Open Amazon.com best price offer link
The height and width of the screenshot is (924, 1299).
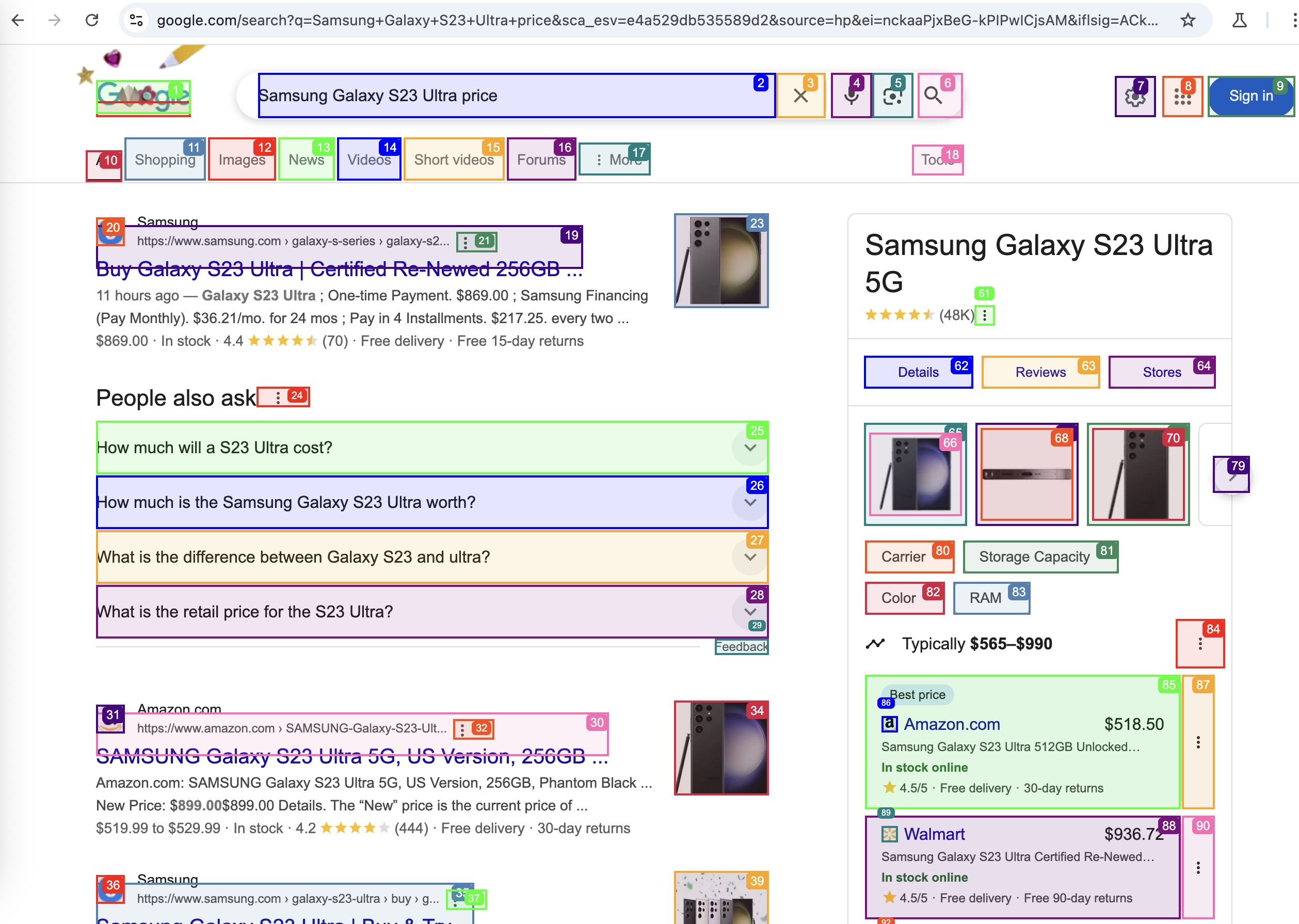[x=952, y=724]
